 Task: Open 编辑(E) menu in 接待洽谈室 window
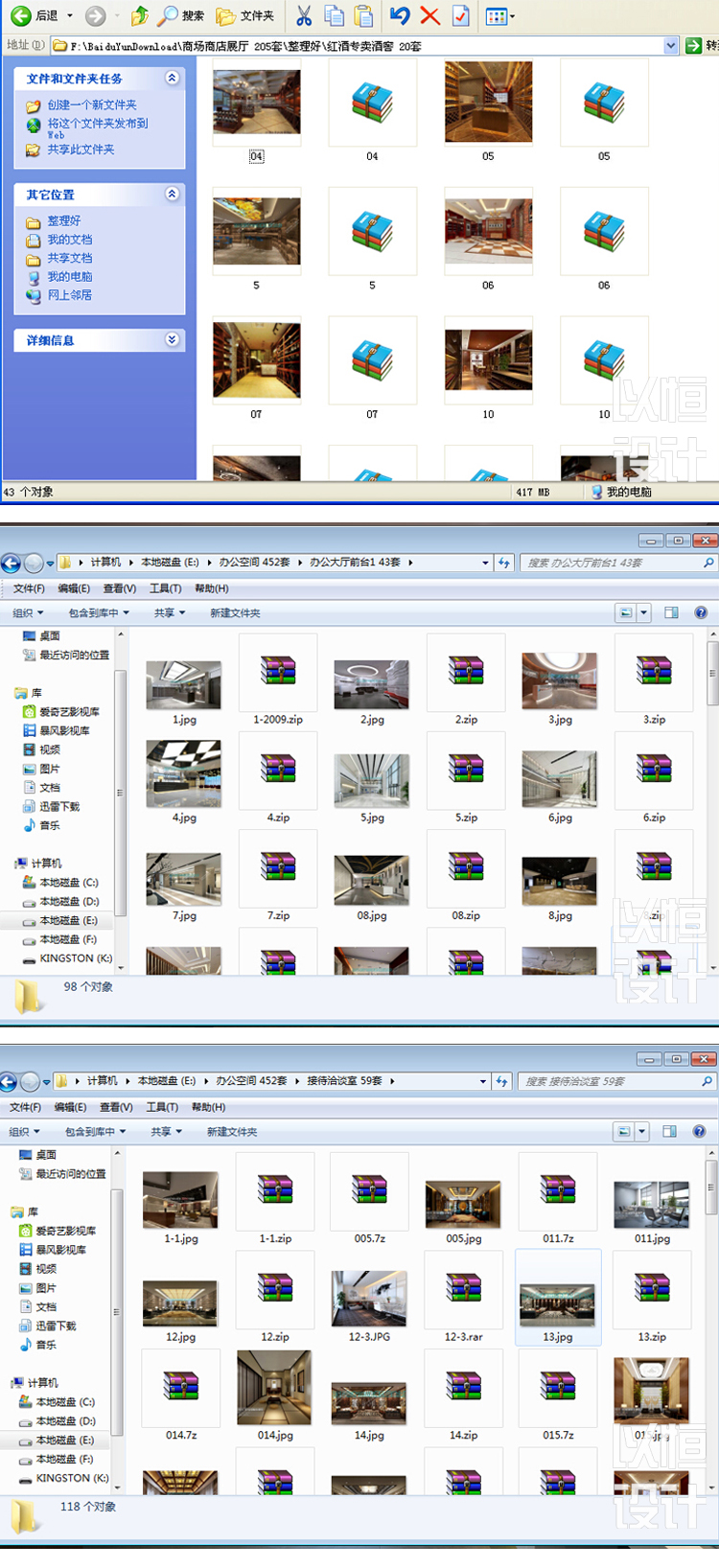[x=70, y=1107]
